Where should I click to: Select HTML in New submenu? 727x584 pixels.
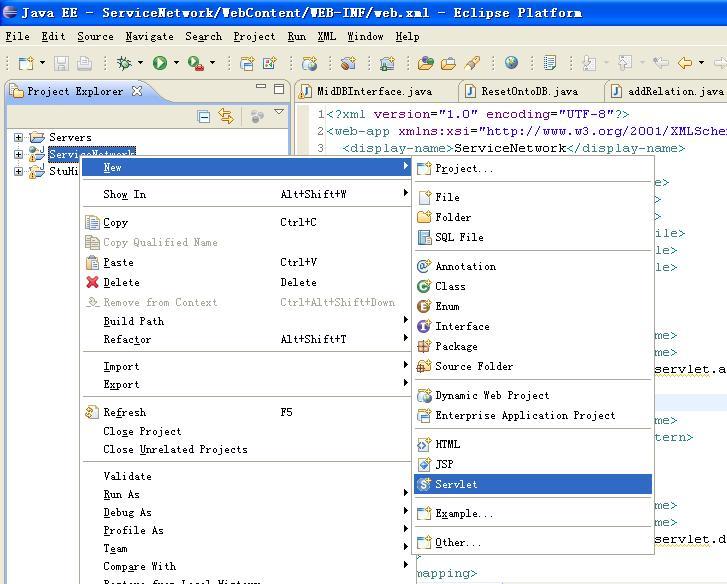click(533, 444)
